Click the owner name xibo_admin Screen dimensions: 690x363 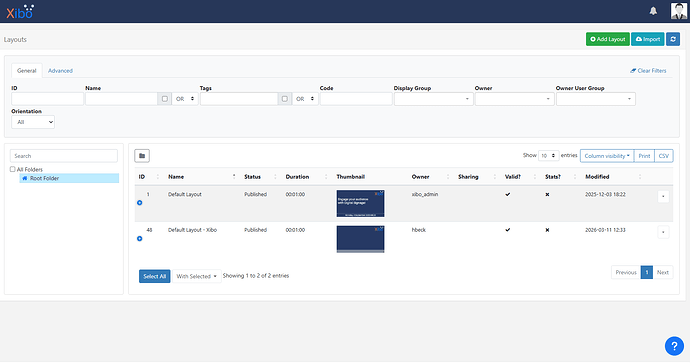425,194
